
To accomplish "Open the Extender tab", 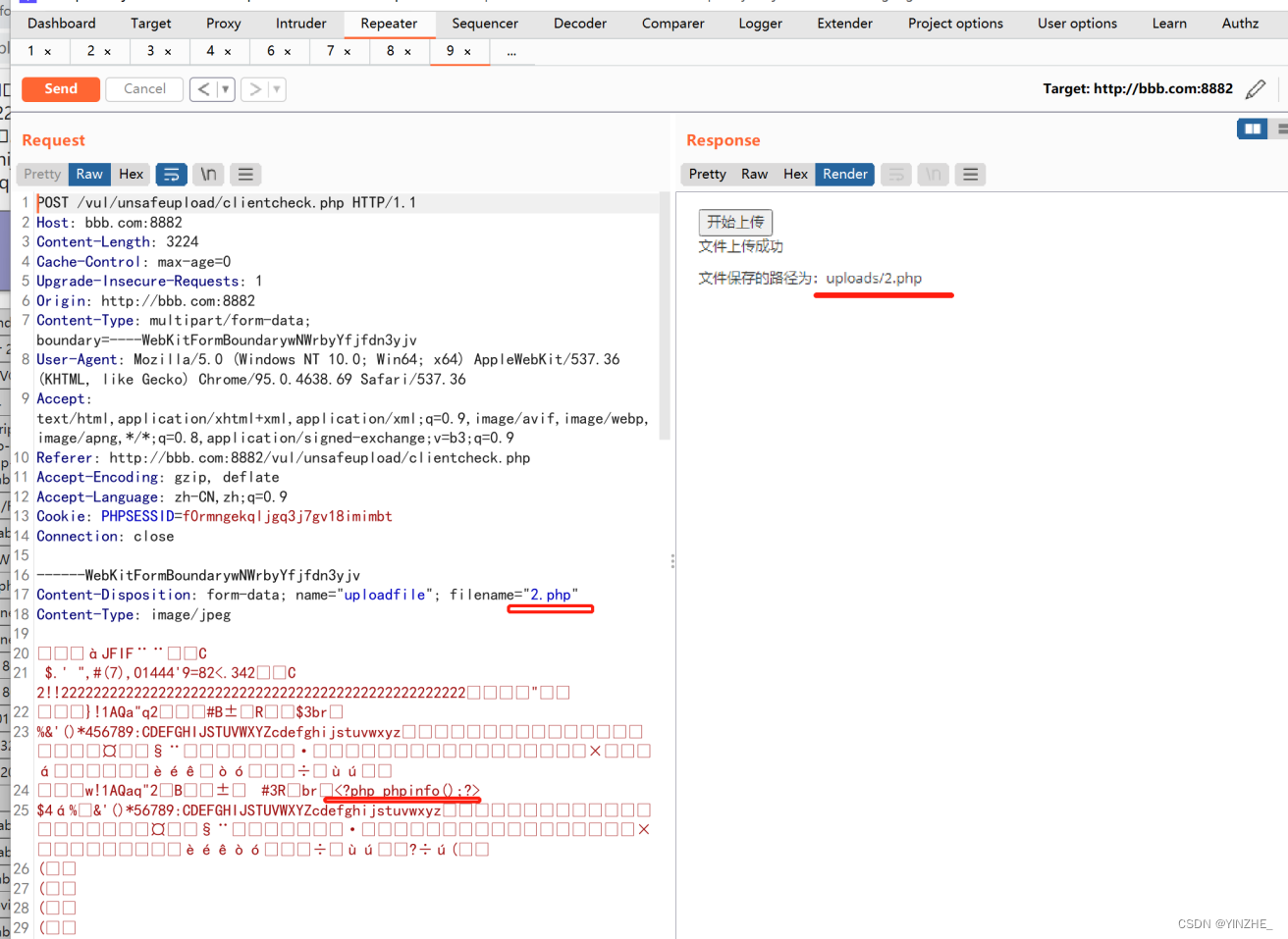I will pyautogui.click(x=845, y=24).
